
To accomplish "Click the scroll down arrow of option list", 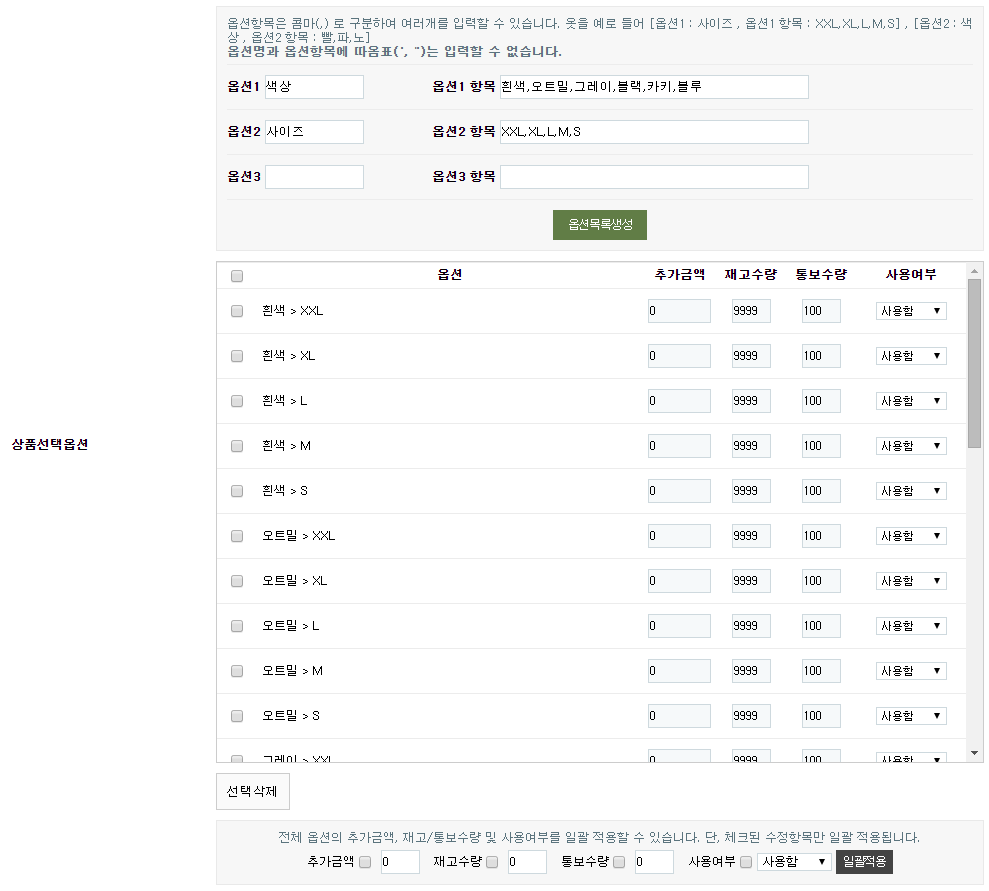I will pos(975,753).
